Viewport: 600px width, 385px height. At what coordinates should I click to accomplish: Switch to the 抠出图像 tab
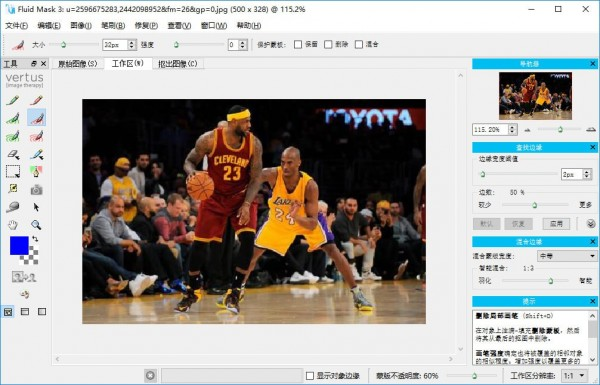click(178, 64)
